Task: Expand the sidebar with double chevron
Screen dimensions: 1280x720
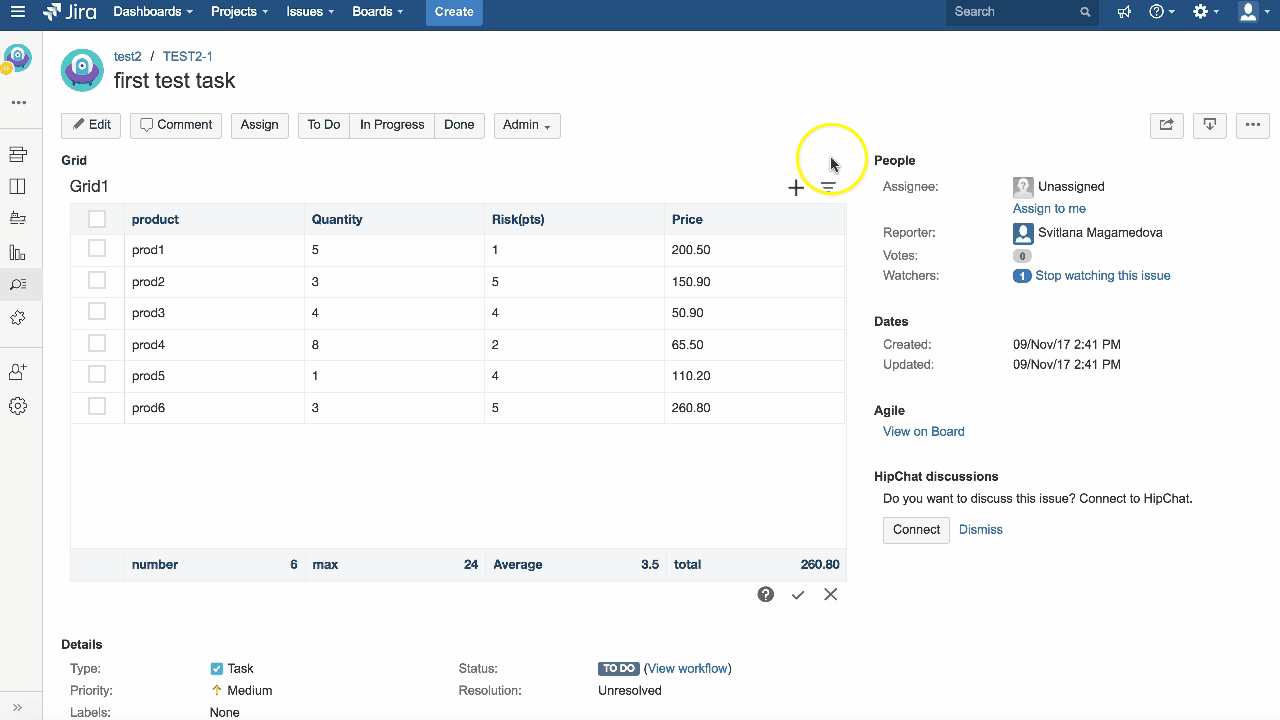Action: coord(18,707)
